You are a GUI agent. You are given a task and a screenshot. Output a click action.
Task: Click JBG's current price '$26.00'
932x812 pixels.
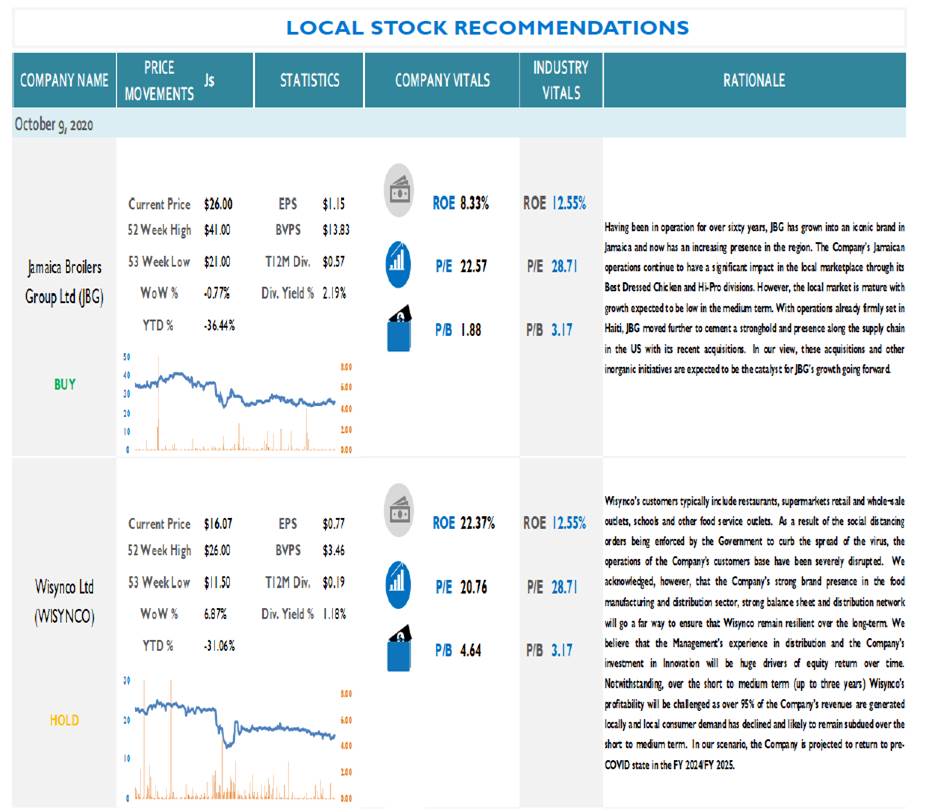(x=218, y=204)
